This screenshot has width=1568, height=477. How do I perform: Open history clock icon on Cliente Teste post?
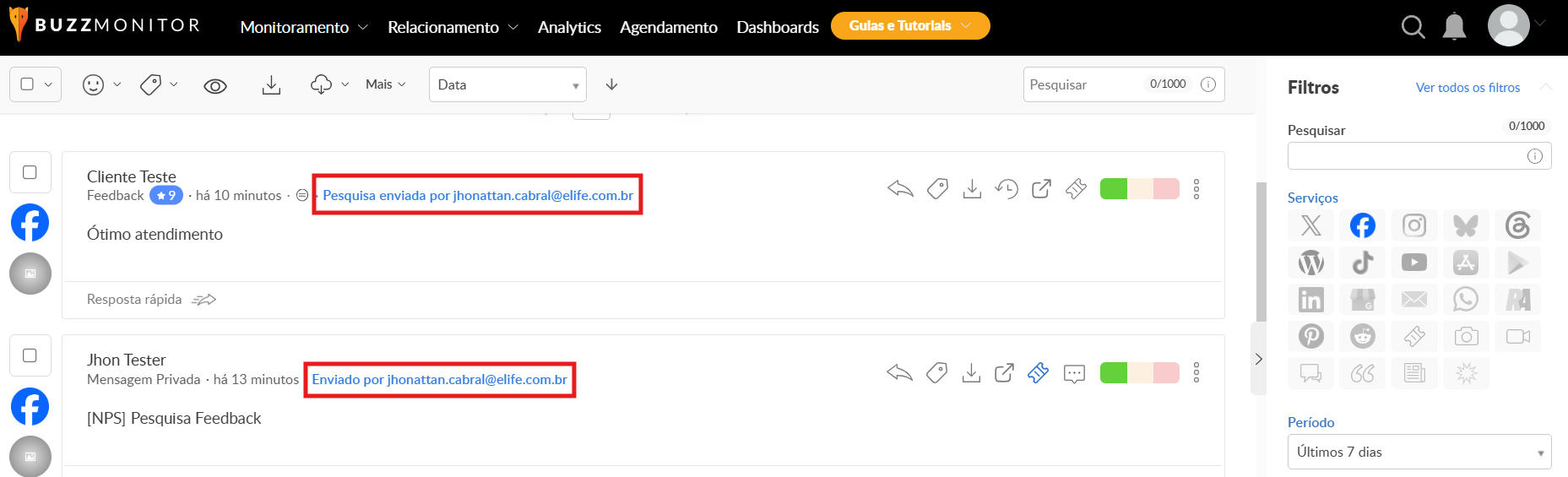1006,189
